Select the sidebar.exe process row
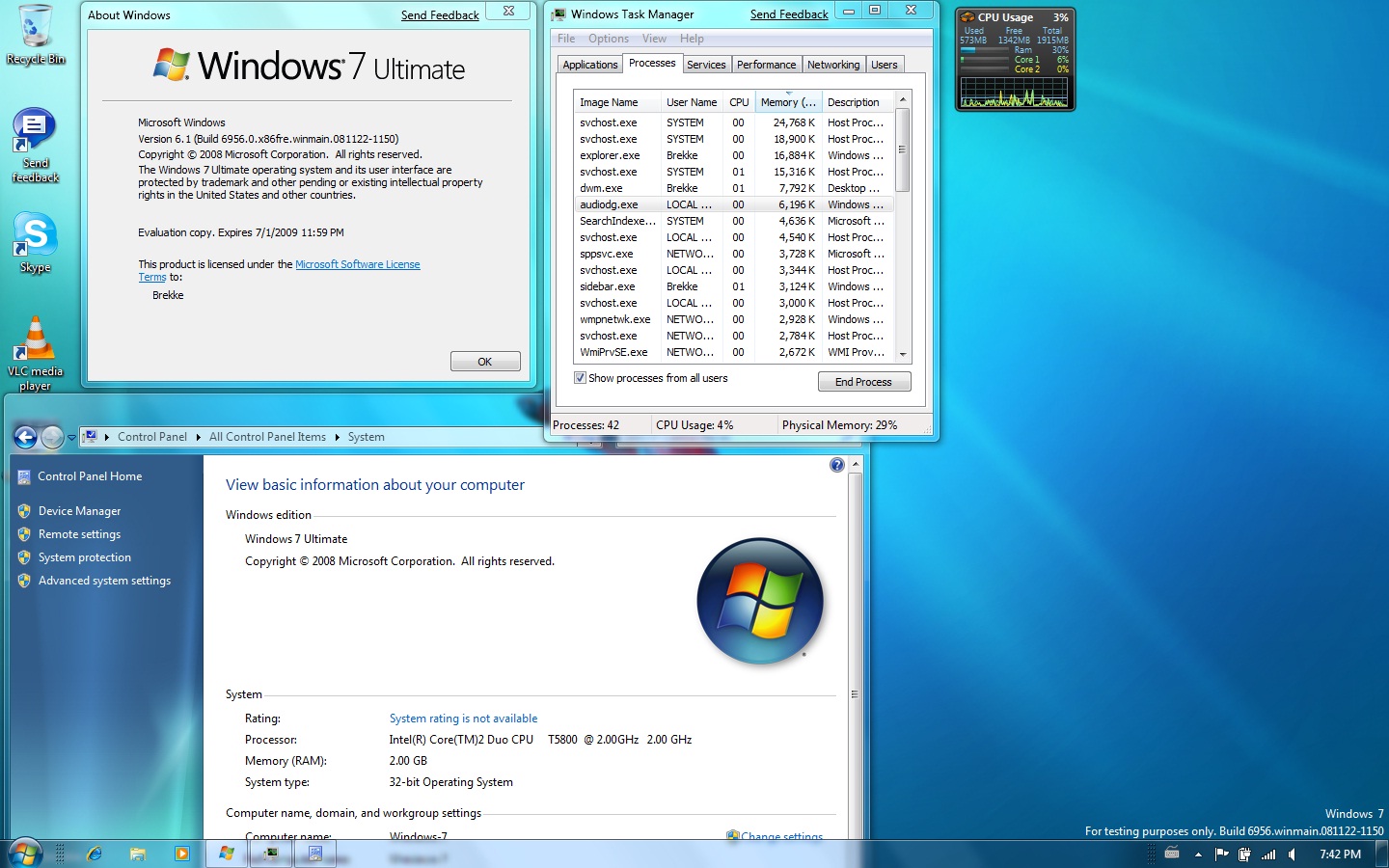This screenshot has width=1389, height=868. click(733, 286)
